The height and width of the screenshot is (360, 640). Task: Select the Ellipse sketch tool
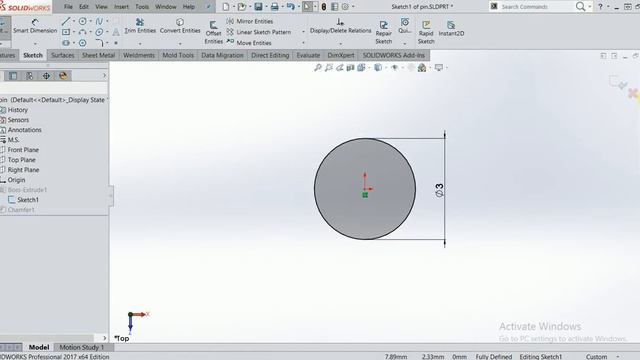click(x=99, y=32)
